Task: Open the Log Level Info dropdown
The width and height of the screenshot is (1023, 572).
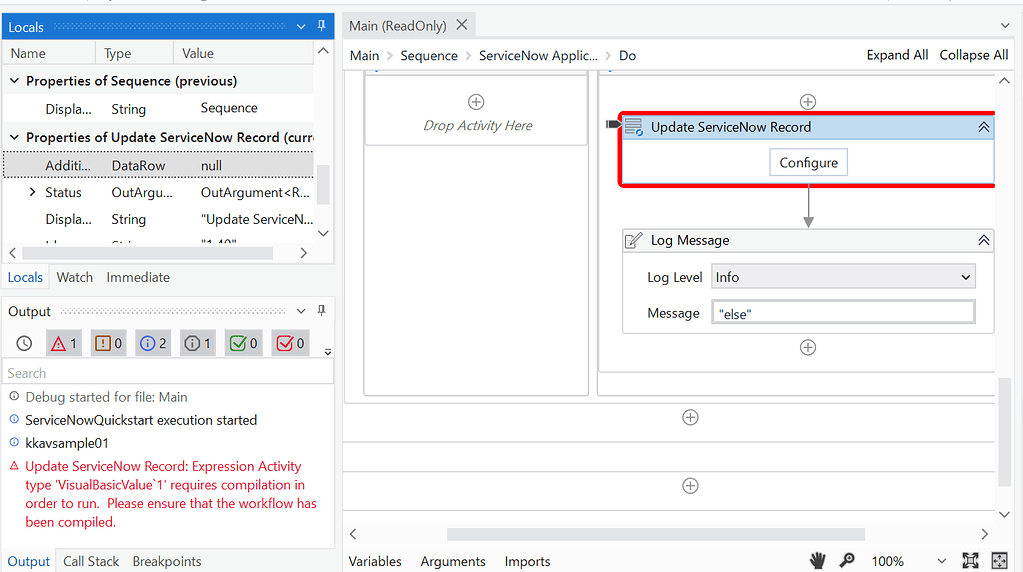Action: (x=843, y=277)
